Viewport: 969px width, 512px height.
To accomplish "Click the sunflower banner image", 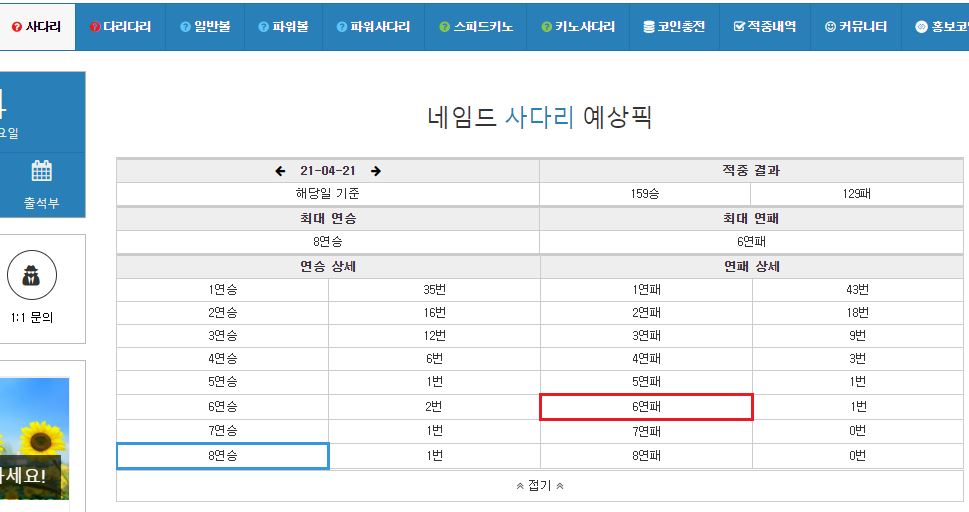I will point(34,438).
